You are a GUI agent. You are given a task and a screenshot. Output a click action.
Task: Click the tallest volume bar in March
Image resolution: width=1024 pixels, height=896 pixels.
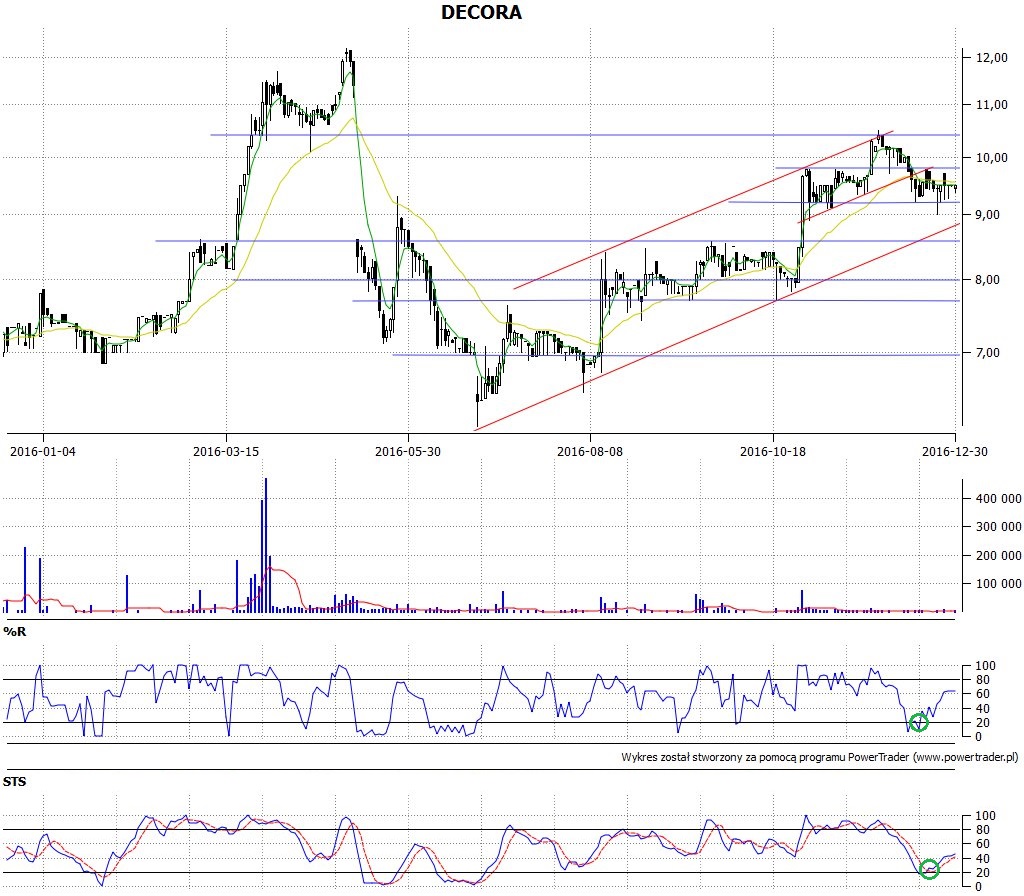click(x=266, y=545)
